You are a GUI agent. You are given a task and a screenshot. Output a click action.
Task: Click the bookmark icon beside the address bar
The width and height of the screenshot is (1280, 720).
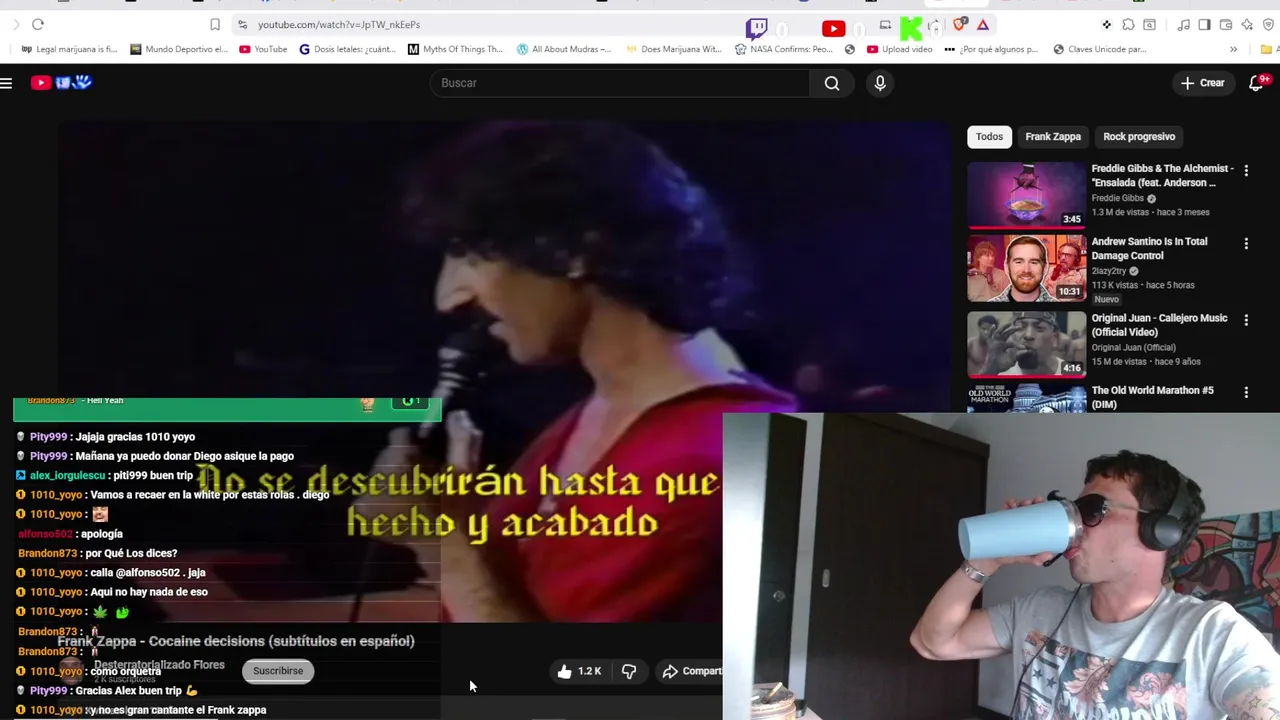tap(215, 24)
